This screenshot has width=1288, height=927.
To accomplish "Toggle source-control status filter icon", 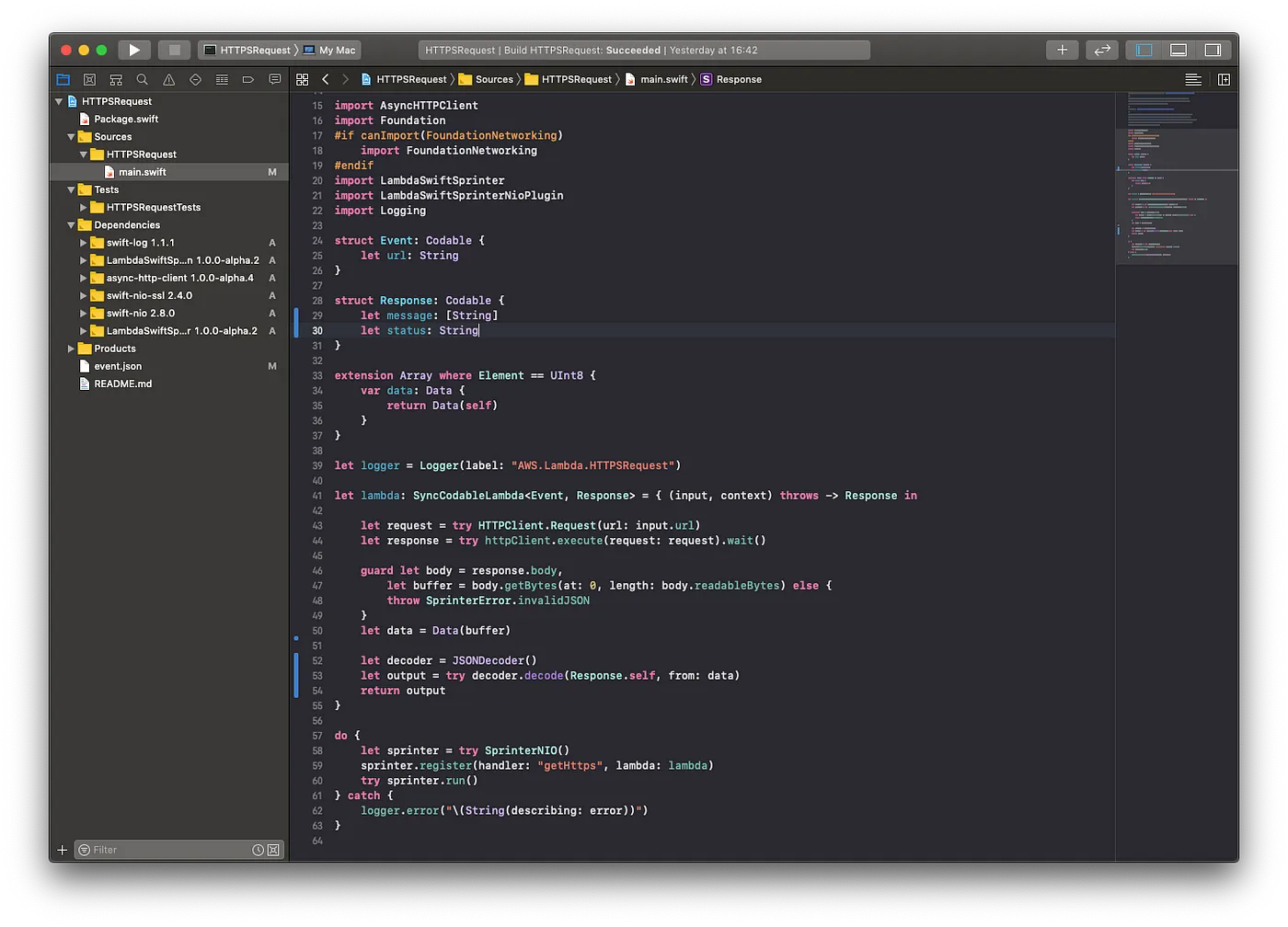I will tap(273, 850).
